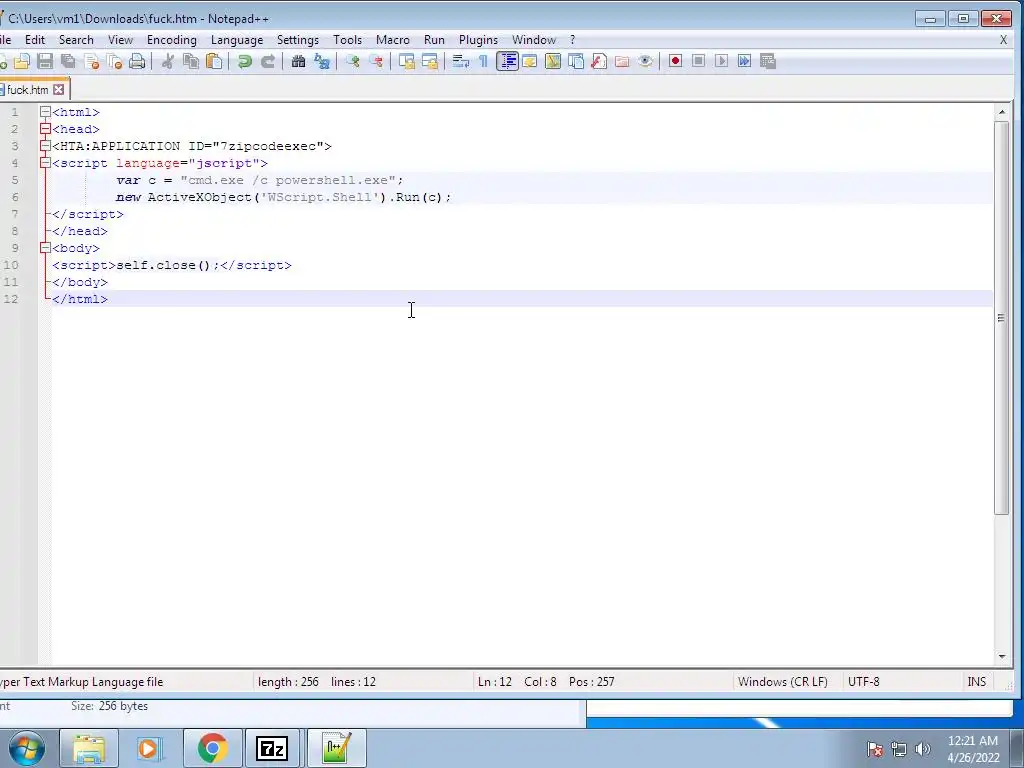
Task: Open the ? help menu
Action: pyautogui.click(x=573, y=40)
